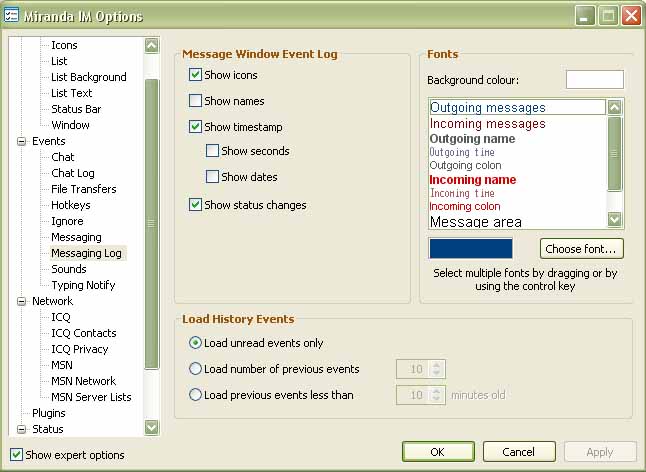Image resolution: width=646 pixels, height=472 pixels.
Task: Collapse the Events tree node
Action: 21,141
